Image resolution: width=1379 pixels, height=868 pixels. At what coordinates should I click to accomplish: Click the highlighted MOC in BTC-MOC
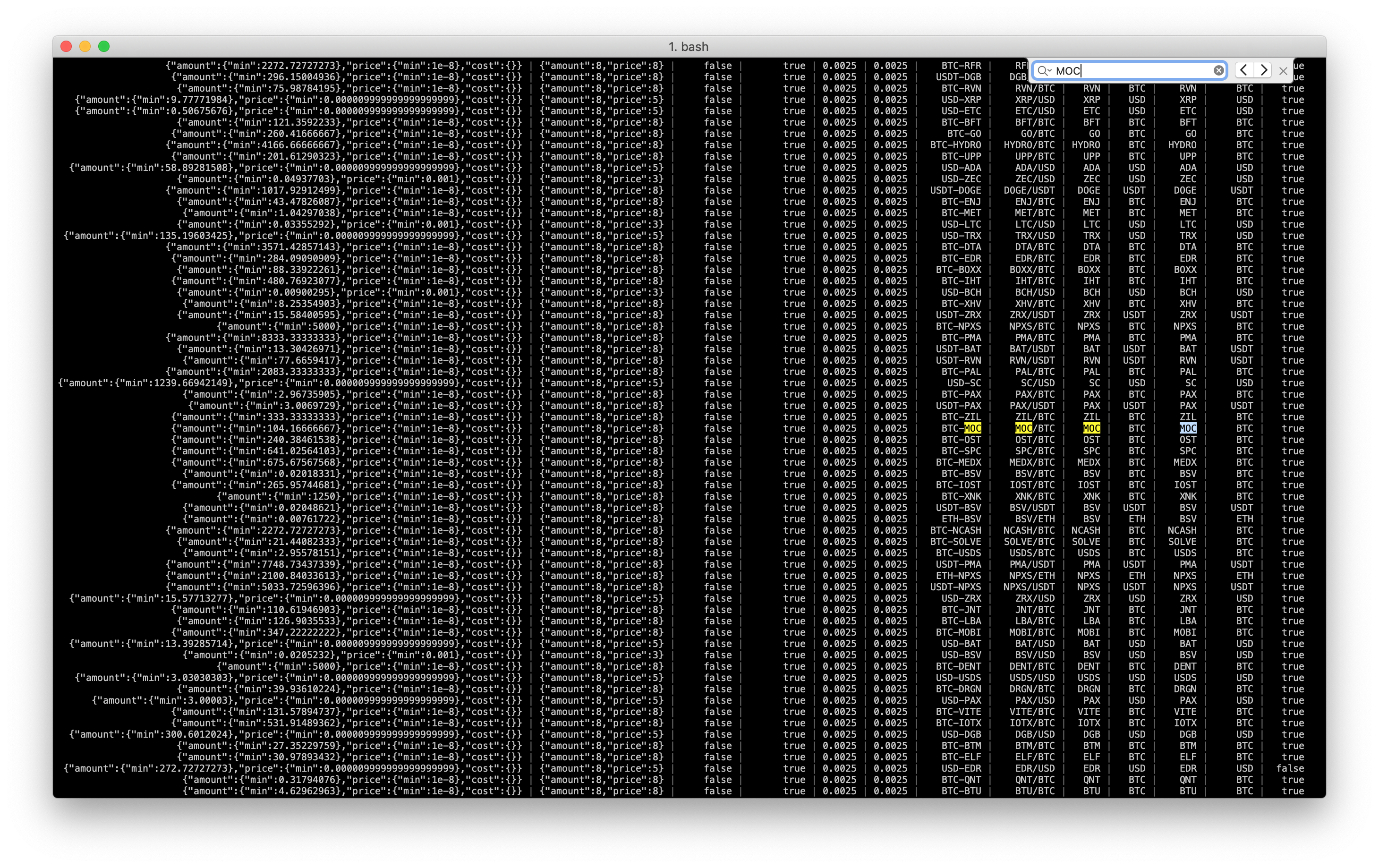coord(972,428)
